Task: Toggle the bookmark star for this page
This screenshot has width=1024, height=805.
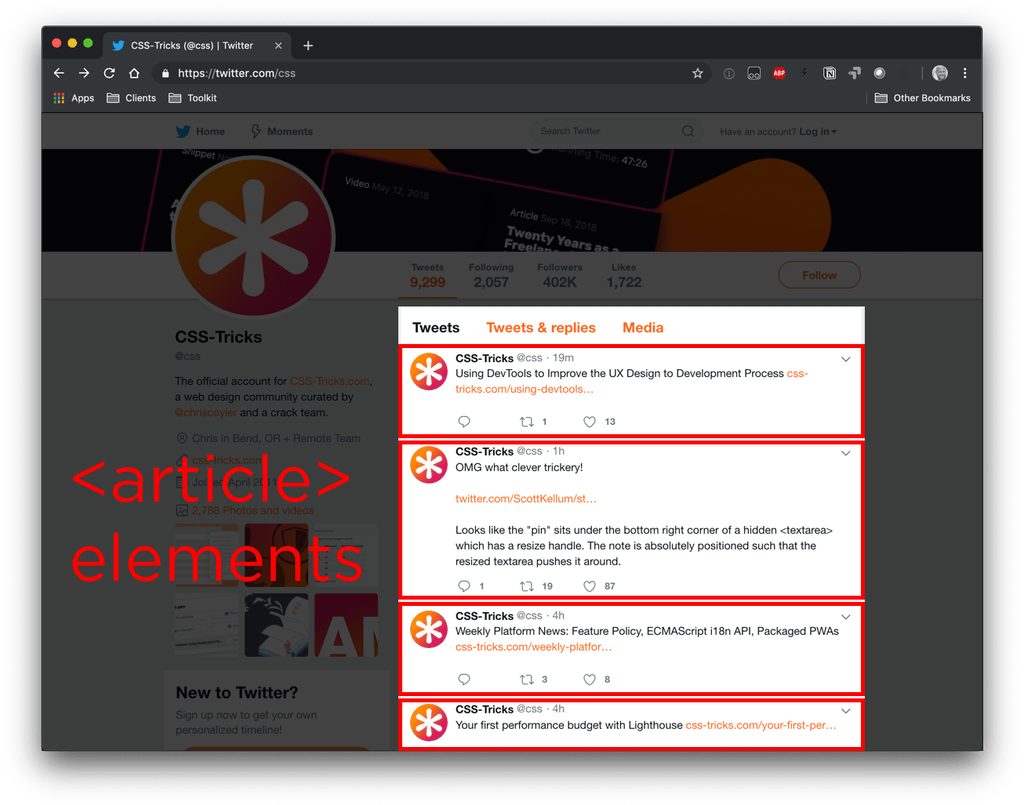Action: click(x=697, y=72)
